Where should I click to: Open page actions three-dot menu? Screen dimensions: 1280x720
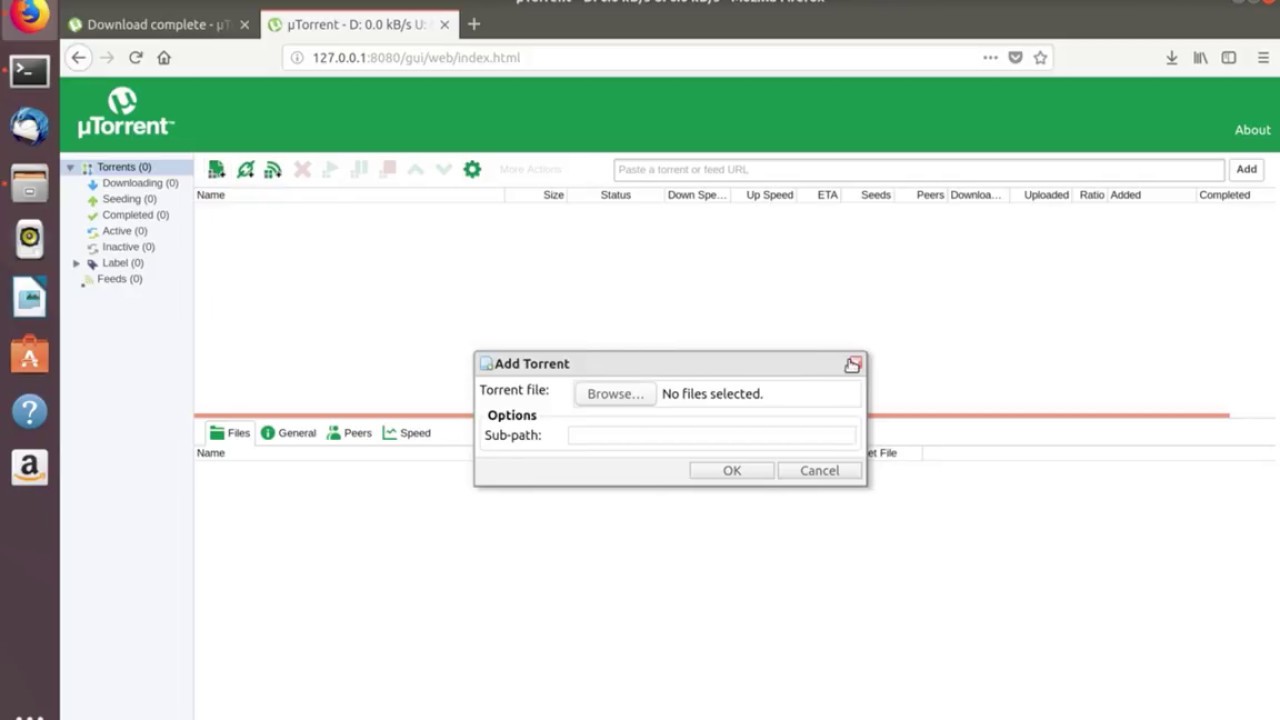990,58
